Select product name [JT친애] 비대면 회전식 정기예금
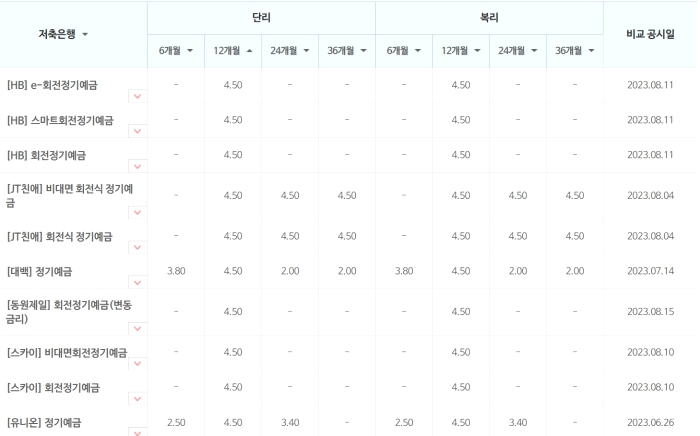This screenshot has height=436, width=700. [69, 195]
